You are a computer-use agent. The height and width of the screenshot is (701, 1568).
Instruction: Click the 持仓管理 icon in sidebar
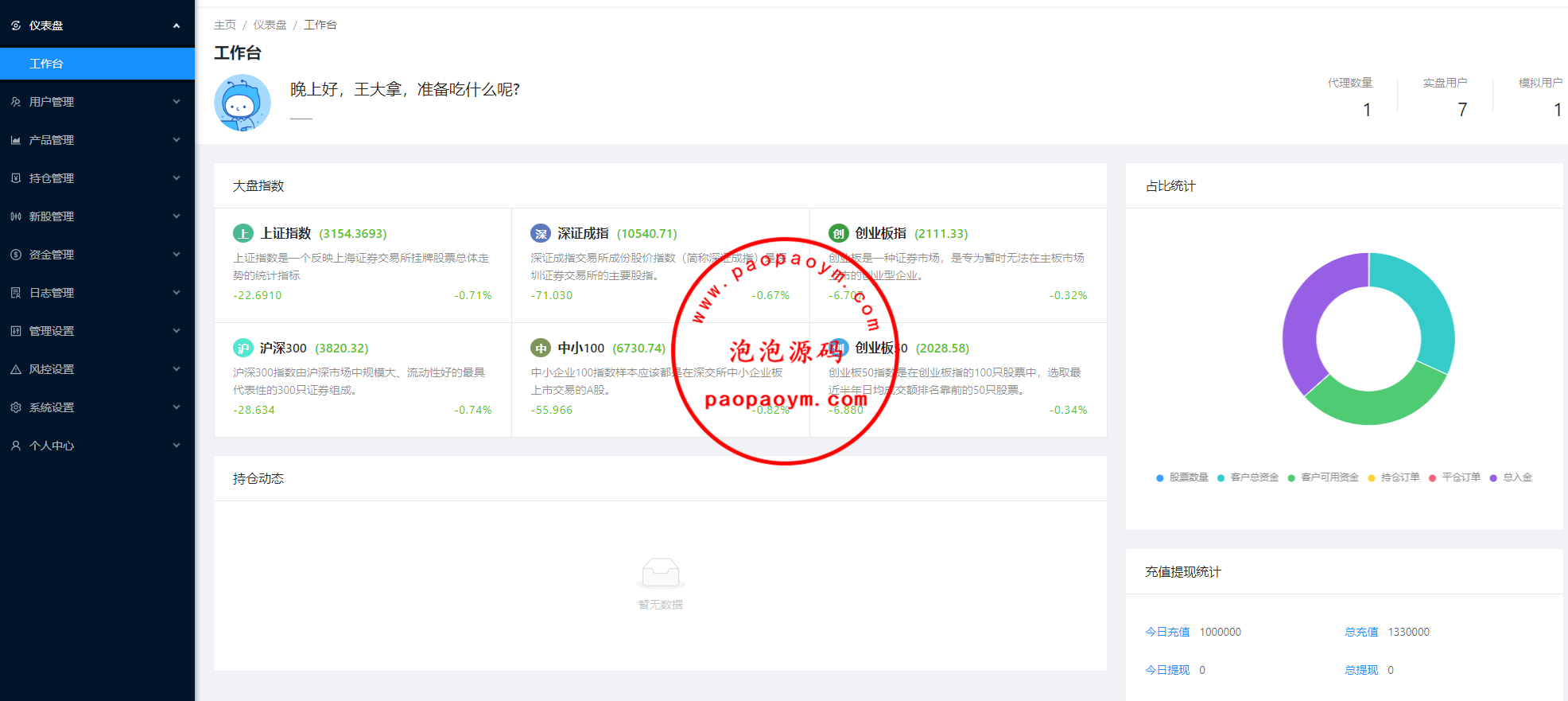tap(16, 178)
